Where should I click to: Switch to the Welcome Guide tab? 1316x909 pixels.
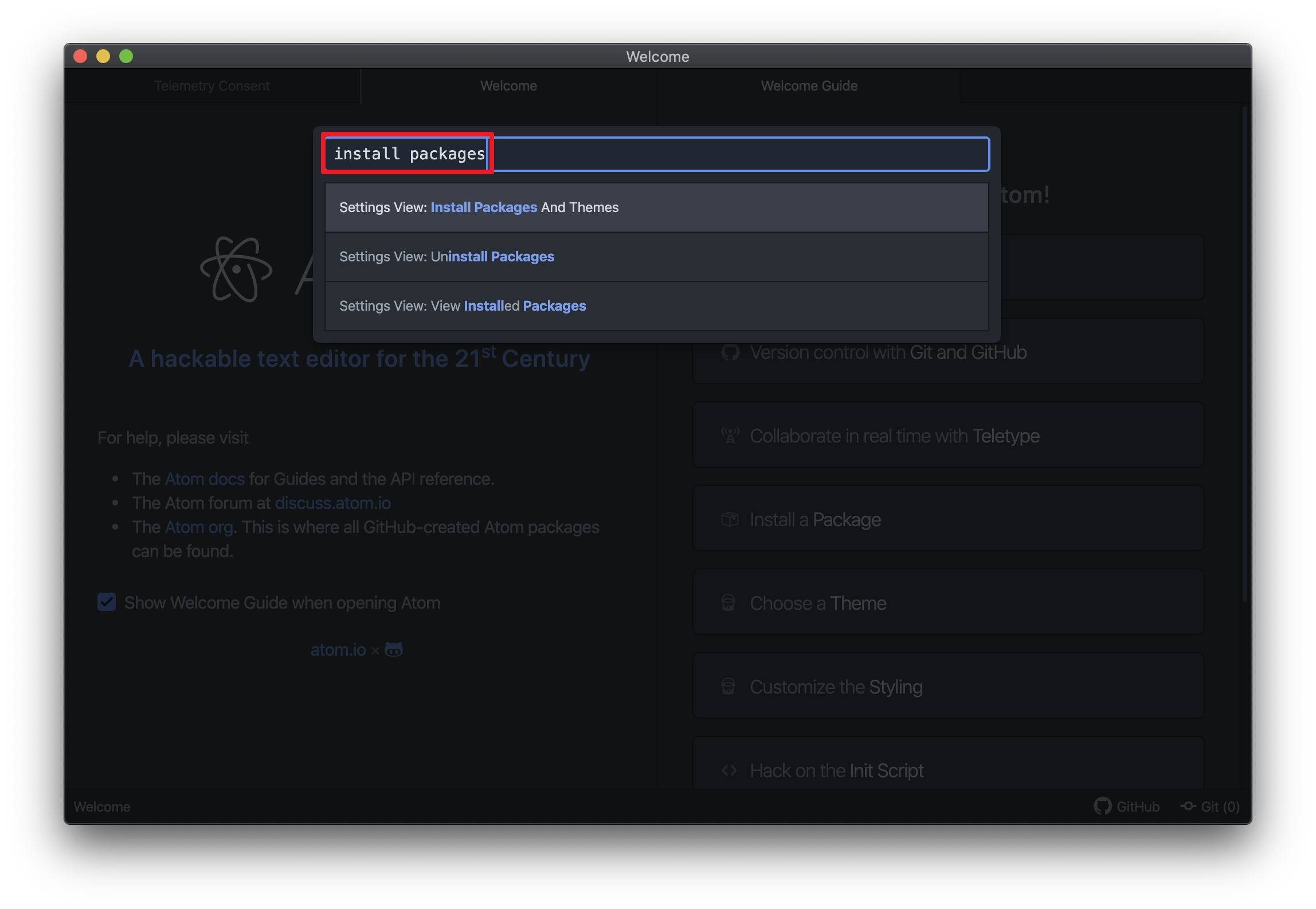pos(809,86)
